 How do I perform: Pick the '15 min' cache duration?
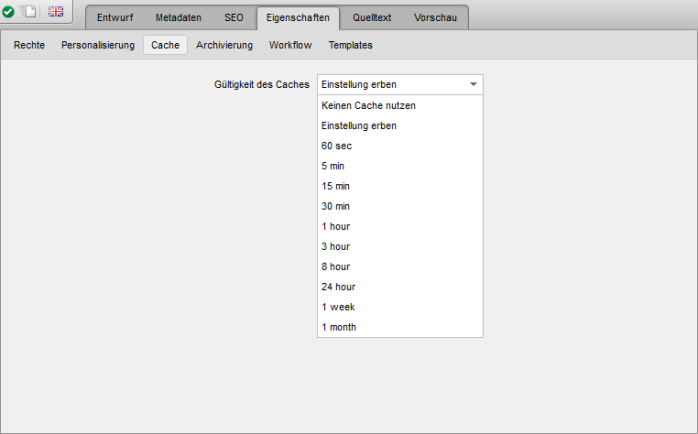point(336,186)
